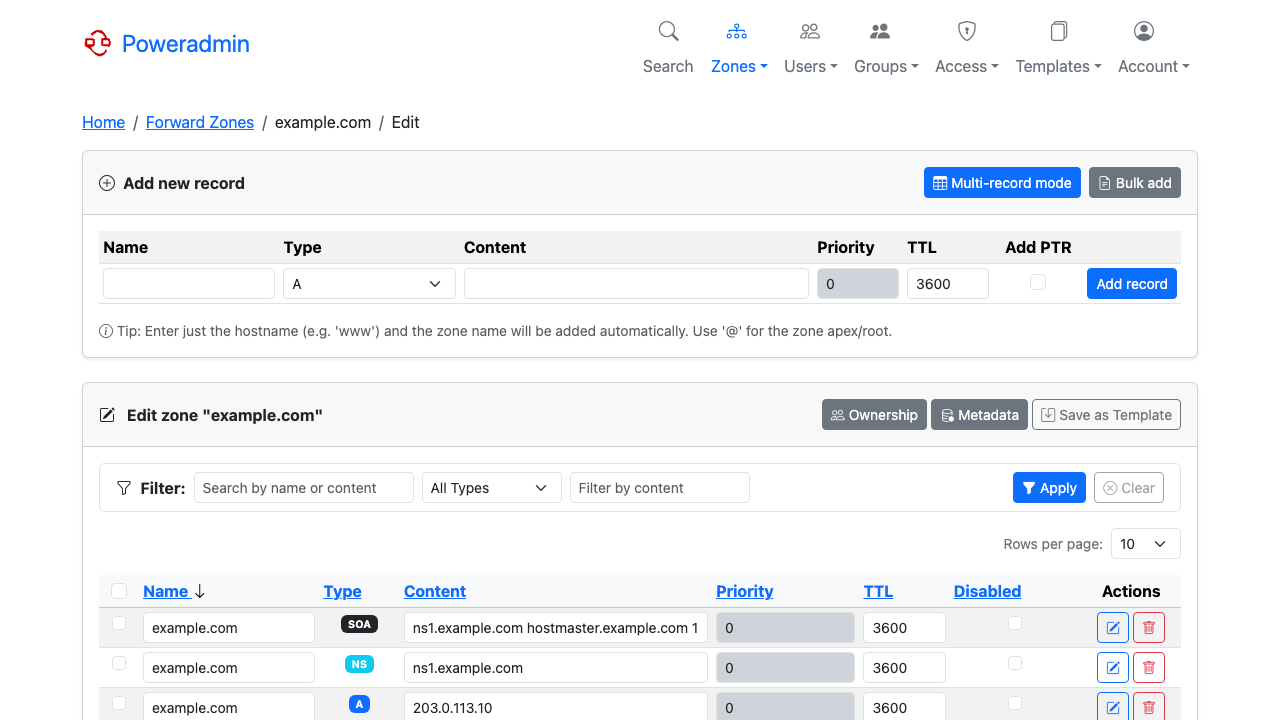
Task: Click the Filter by content field
Action: 660,488
